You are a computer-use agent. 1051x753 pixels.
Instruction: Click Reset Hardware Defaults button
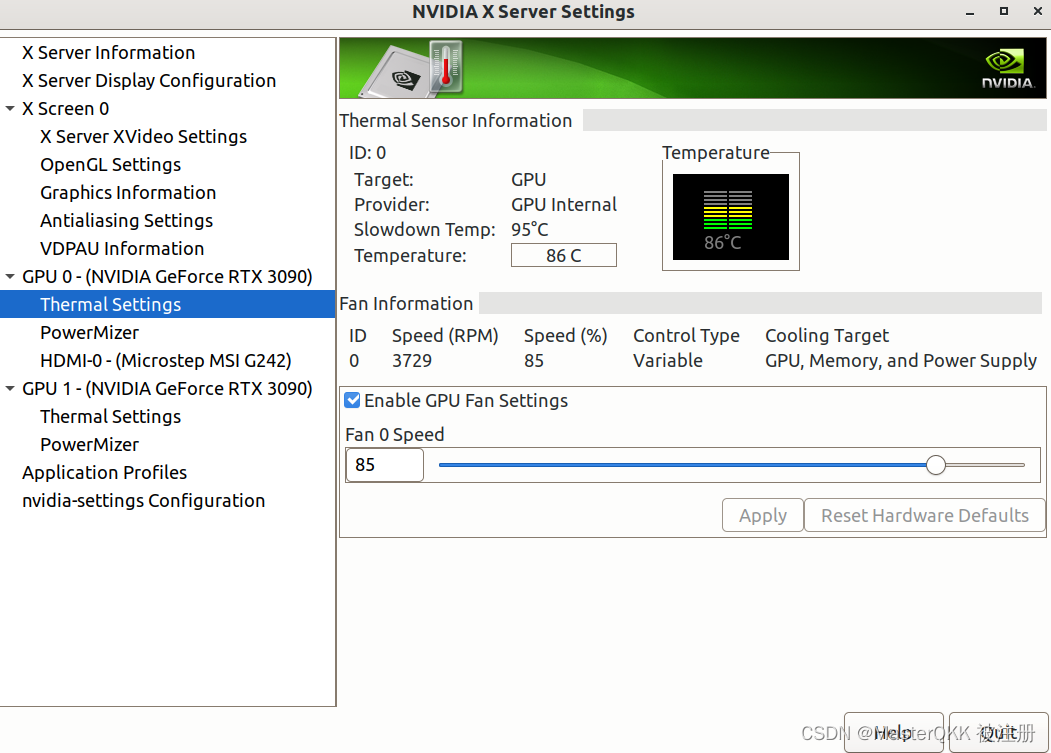[x=924, y=515]
